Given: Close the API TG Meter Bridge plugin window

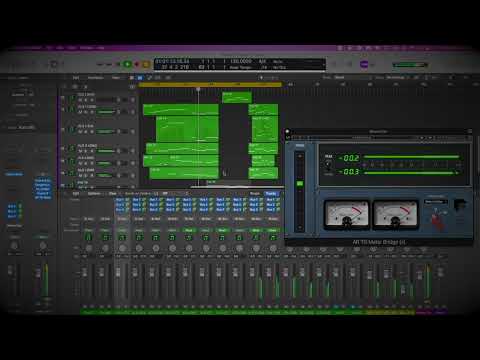Looking at the screenshot, I should point(287,131).
